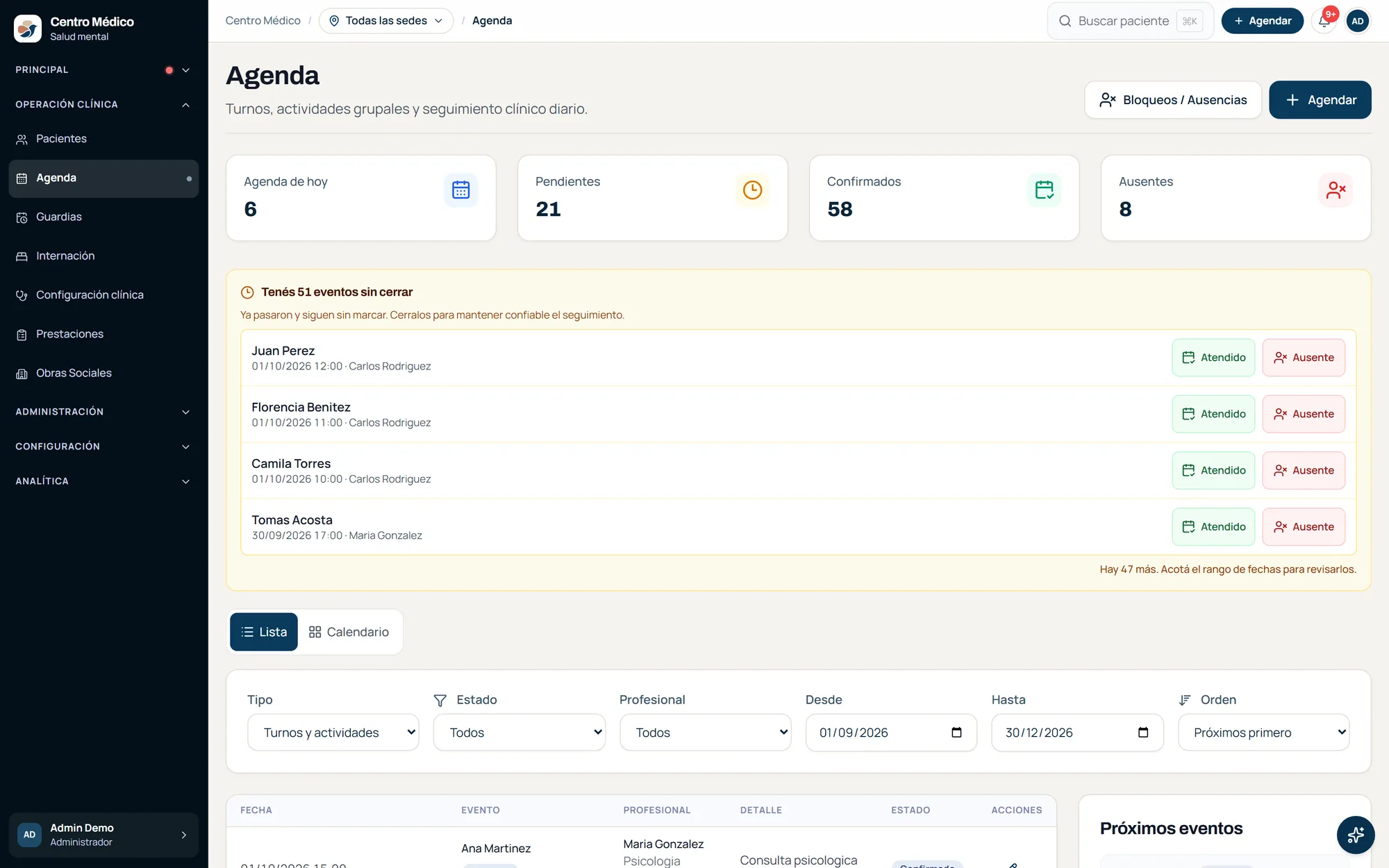Open Internación in the sidebar
Viewport: 1389px width, 868px height.
coord(103,256)
